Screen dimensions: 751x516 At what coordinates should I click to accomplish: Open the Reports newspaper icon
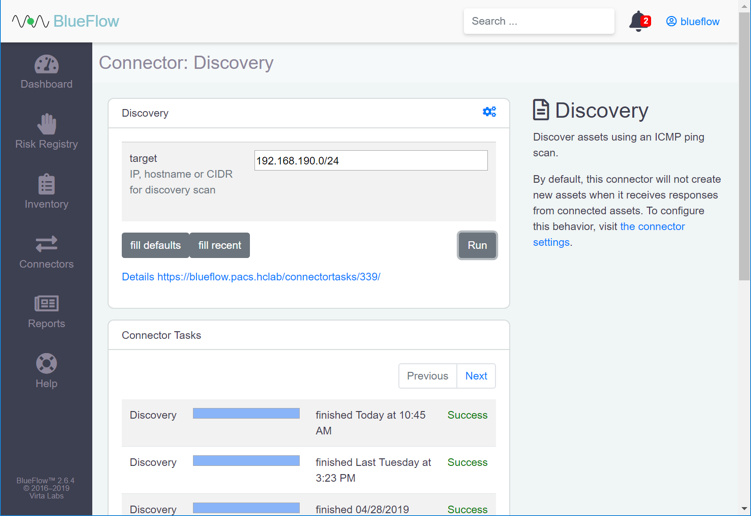(46, 304)
